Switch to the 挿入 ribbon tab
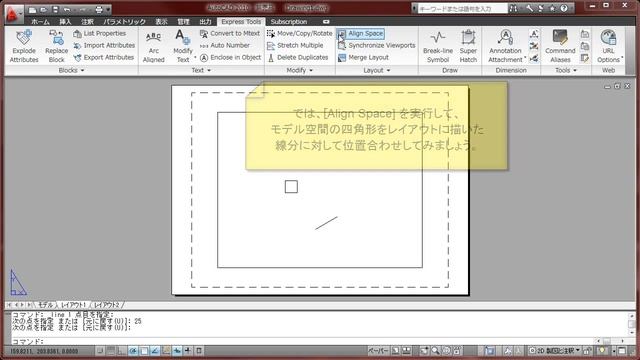Viewport: 640px width, 360px height. pyautogui.click(x=65, y=22)
